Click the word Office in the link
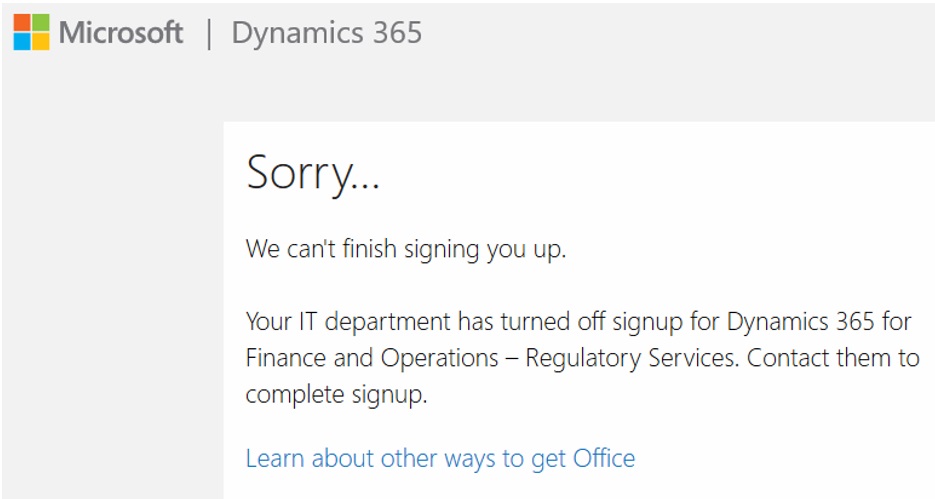935x499 pixels. click(x=604, y=458)
